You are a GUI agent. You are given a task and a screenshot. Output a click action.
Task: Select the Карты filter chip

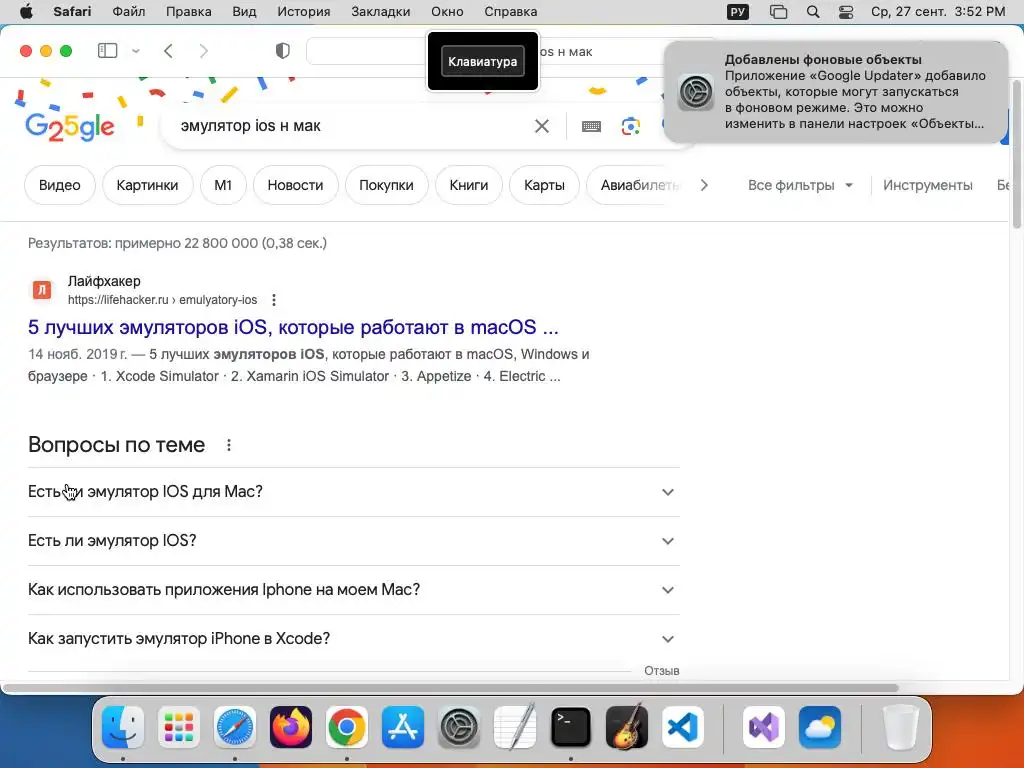[544, 185]
